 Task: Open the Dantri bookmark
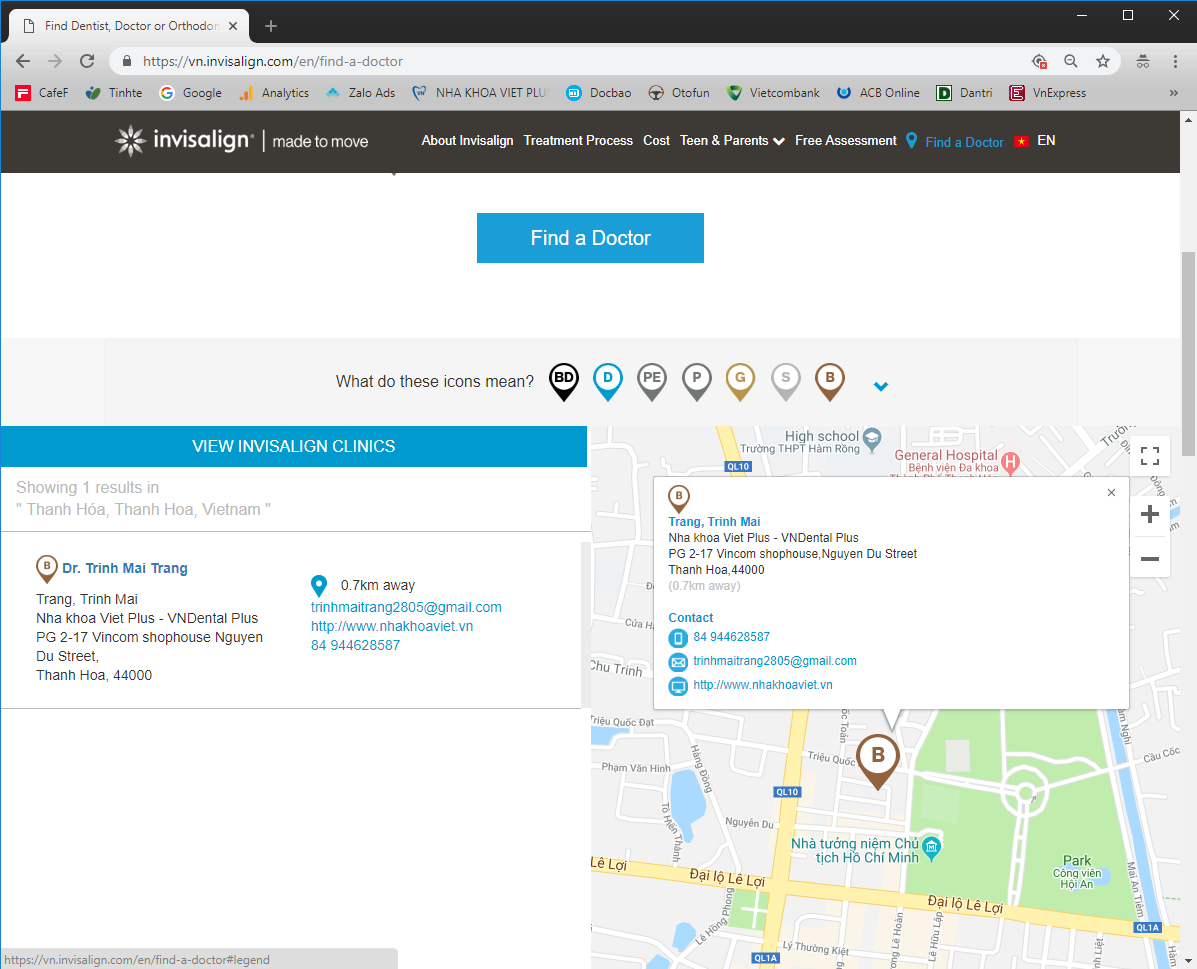[x=964, y=93]
